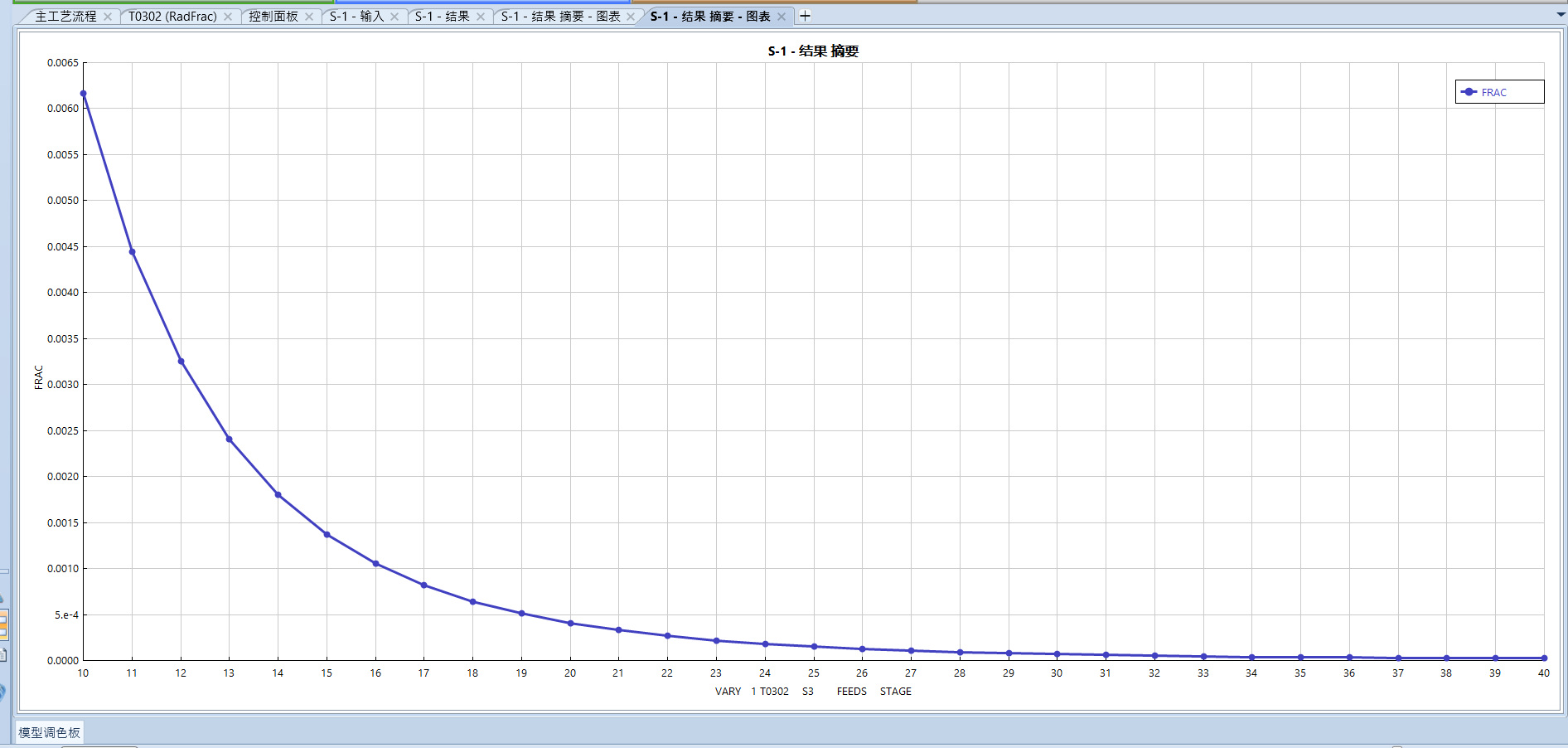Click the x-axis tick label 25
The image size is (1568, 748).
814,673
